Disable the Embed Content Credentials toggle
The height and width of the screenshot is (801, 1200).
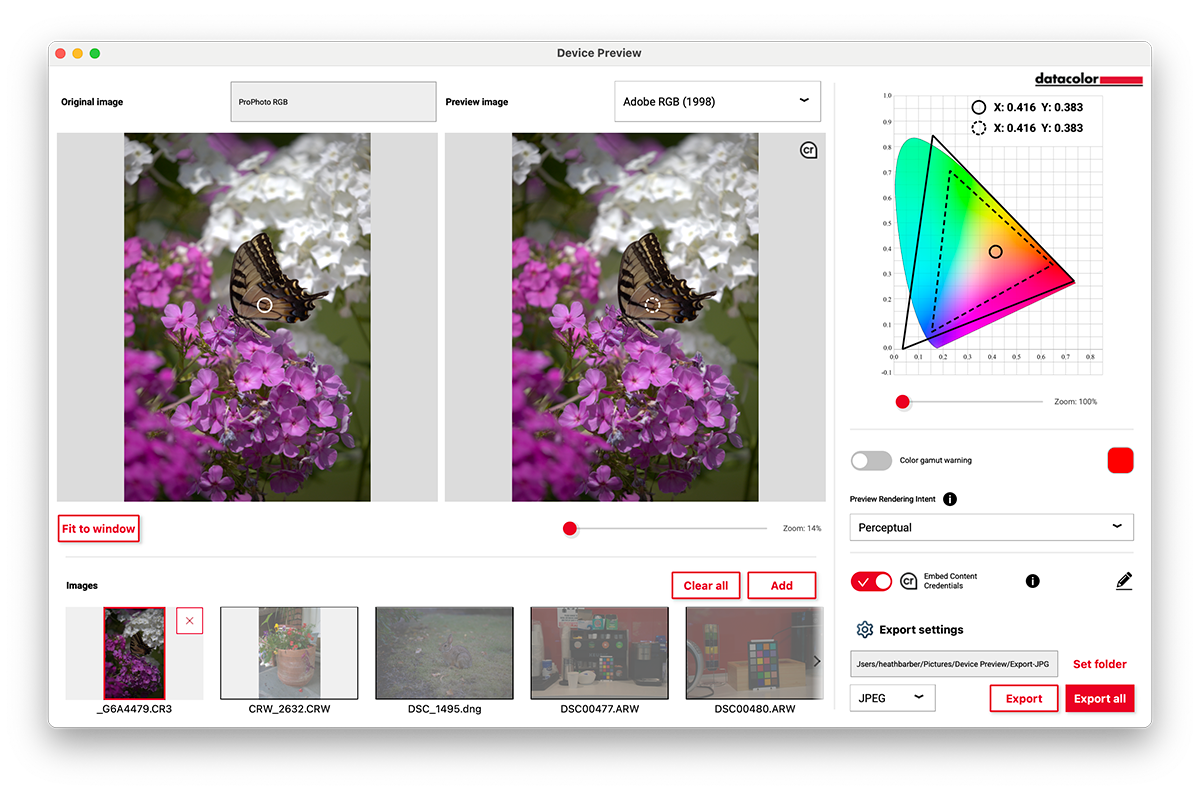click(871, 581)
